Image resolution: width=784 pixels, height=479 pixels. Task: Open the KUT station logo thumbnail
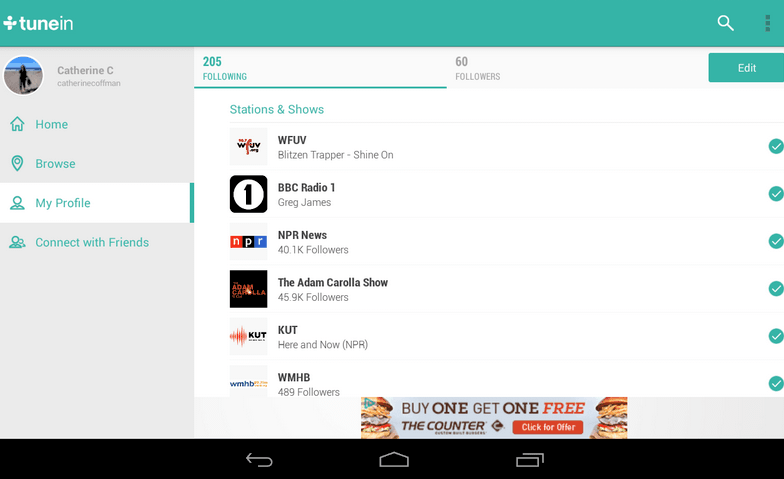(248, 337)
